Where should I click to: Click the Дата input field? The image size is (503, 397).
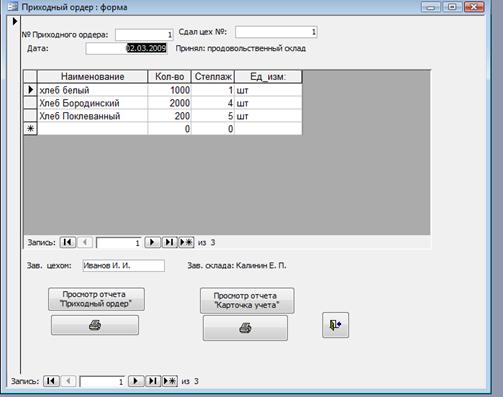click(x=126, y=48)
